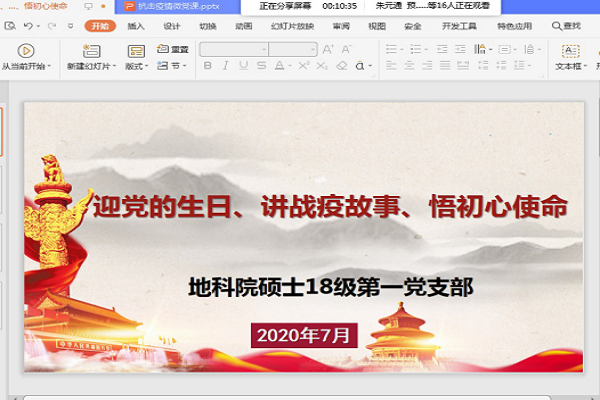Click the decrease font size A- icon
Viewport: 600px width, 400px height.
[347, 49]
